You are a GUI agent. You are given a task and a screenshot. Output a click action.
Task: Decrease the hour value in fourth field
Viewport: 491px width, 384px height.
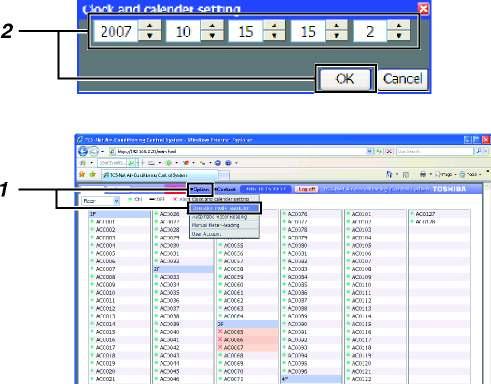tap(336, 36)
